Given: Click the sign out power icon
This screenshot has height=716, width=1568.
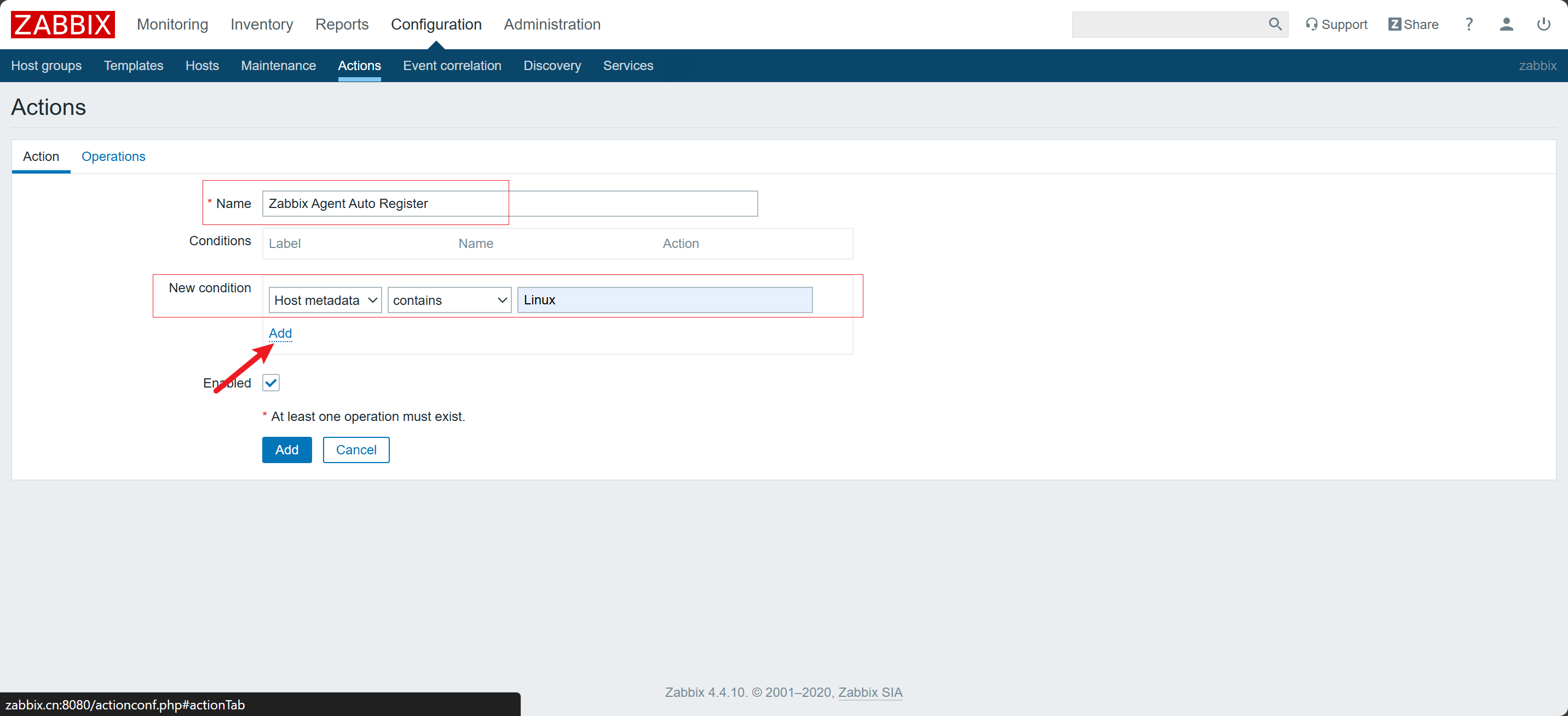Looking at the screenshot, I should pyautogui.click(x=1543, y=24).
